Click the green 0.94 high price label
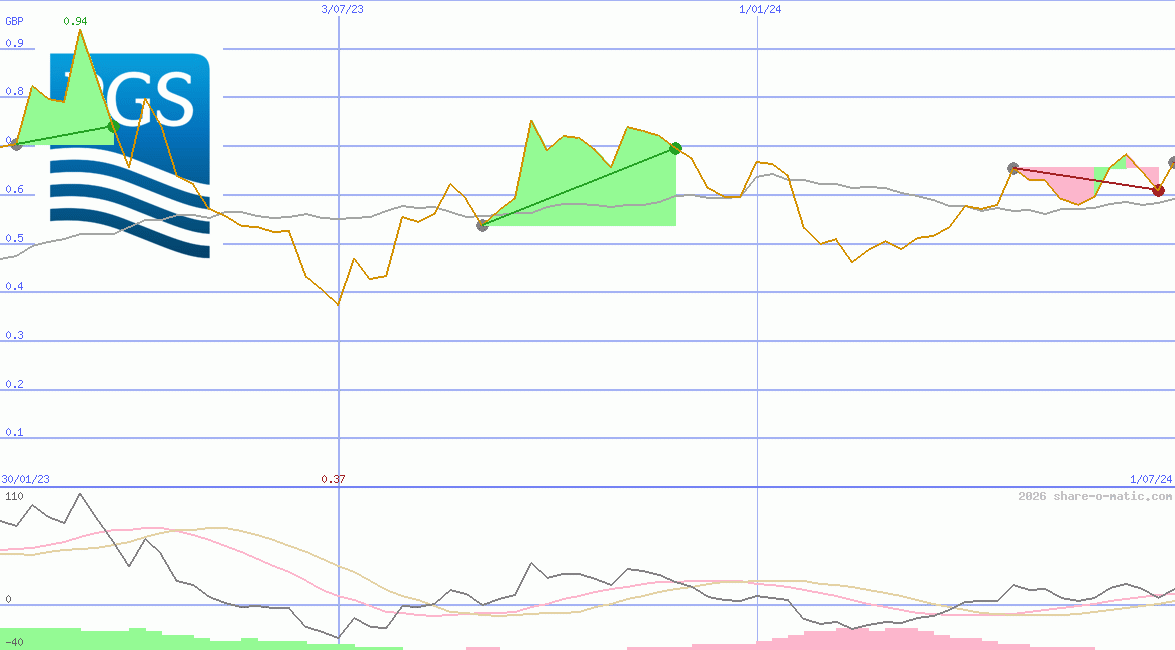1175x650 pixels. click(x=75, y=21)
